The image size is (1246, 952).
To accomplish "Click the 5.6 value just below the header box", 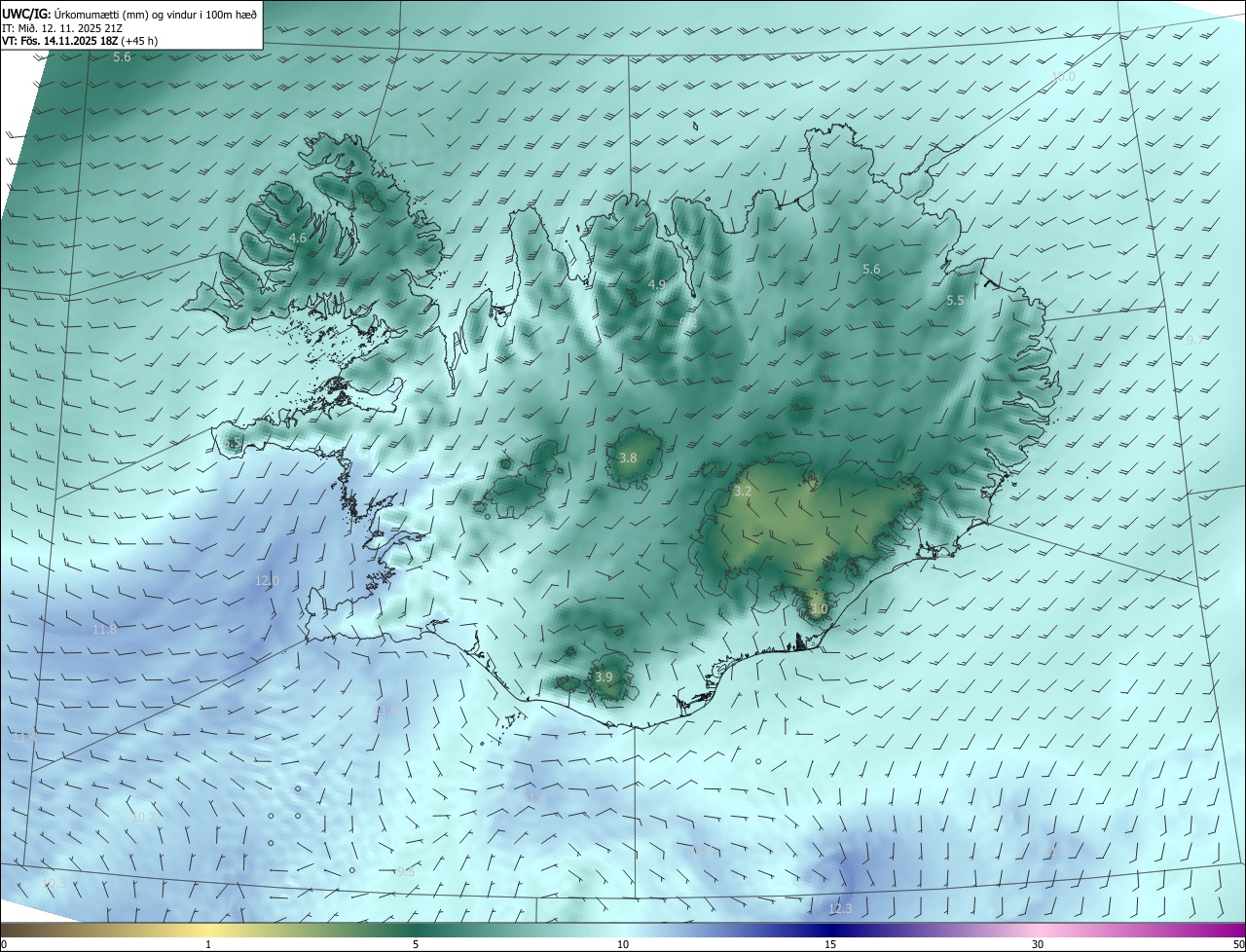I will pos(122,57).
